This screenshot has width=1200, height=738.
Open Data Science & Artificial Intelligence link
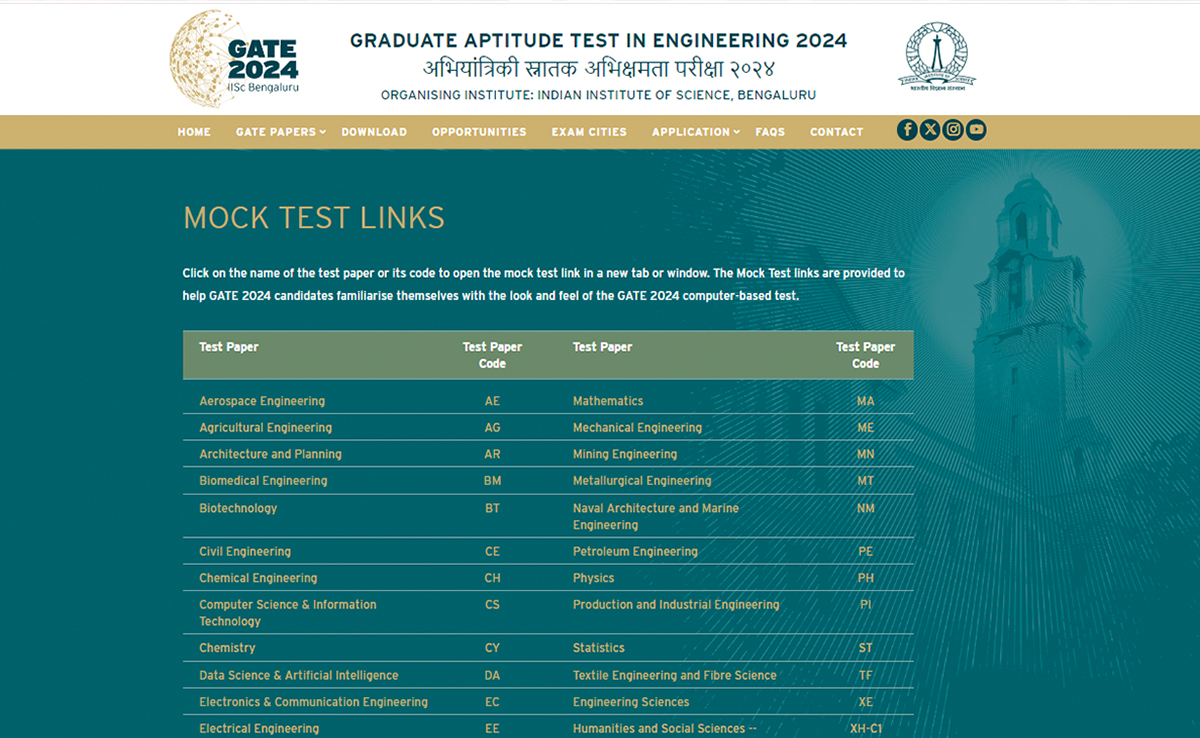point(298,676)
